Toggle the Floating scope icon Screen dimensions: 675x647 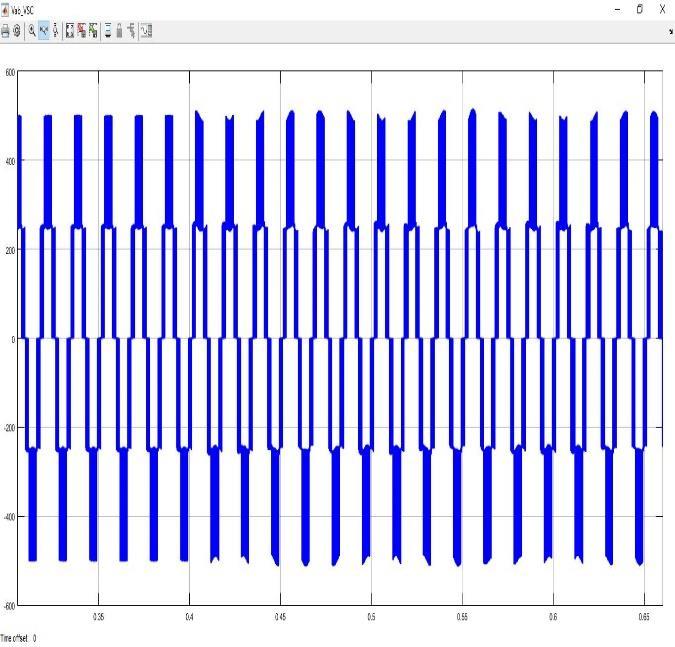pyautogui.click(x=108, y=31)
